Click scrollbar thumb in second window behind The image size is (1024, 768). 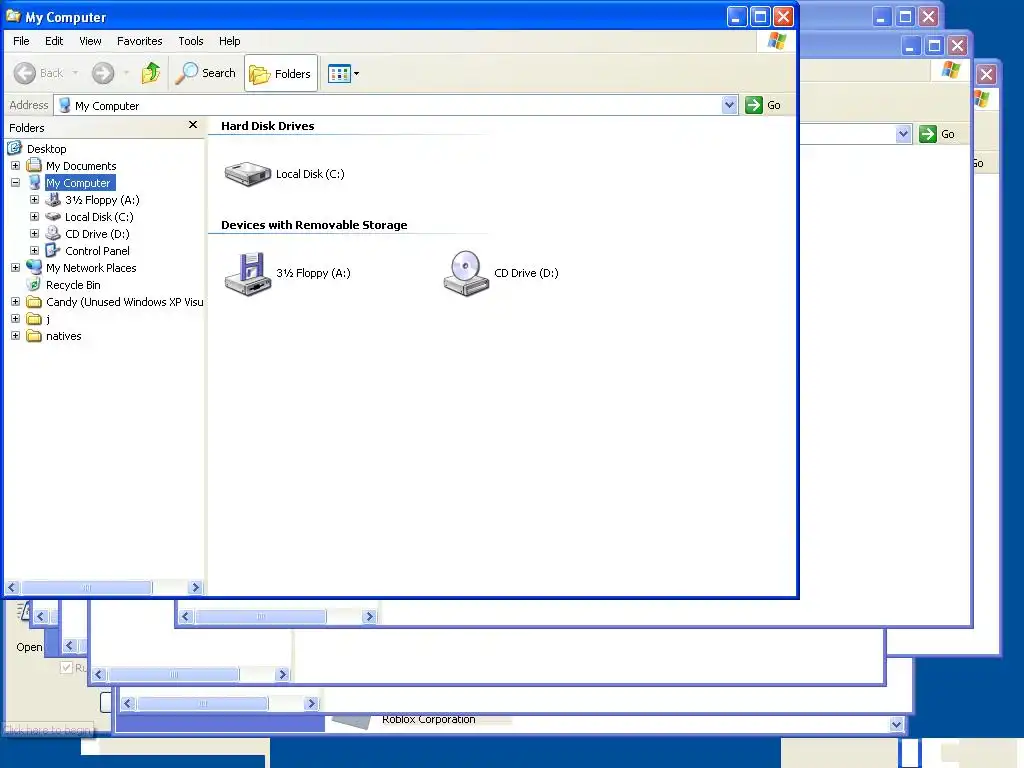(261, 616)
